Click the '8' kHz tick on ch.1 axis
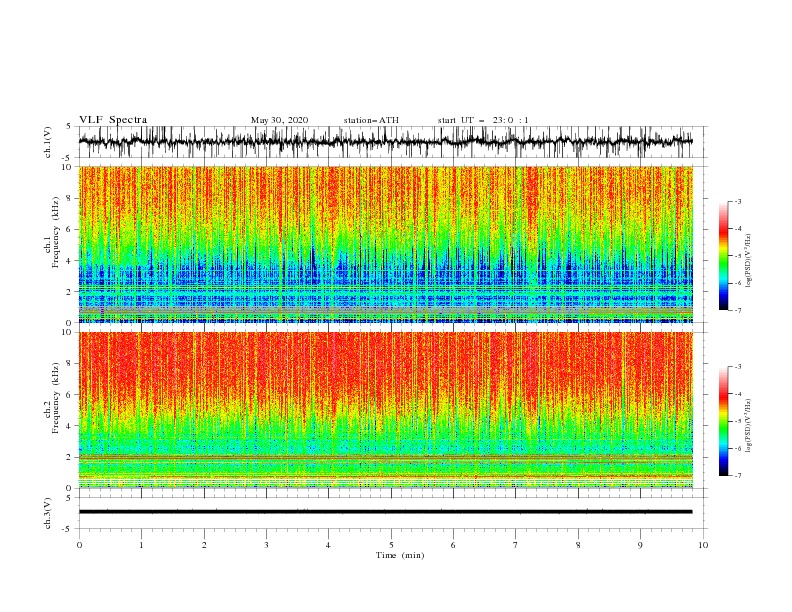 [x=70, y=198]
